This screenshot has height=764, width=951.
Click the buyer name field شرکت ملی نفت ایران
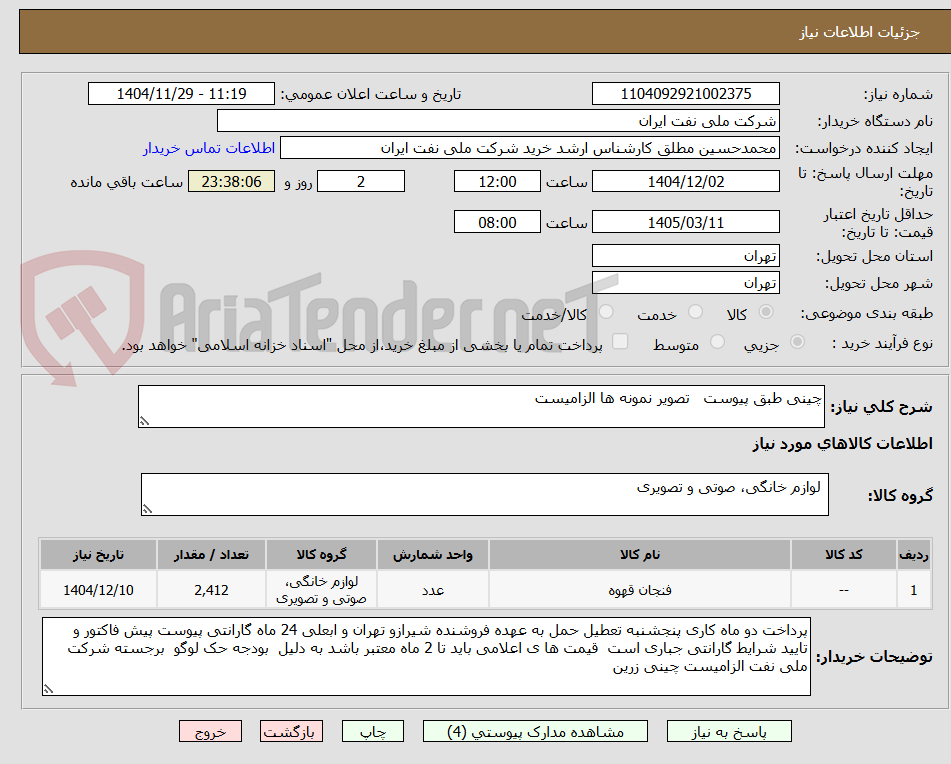point(498,121)
